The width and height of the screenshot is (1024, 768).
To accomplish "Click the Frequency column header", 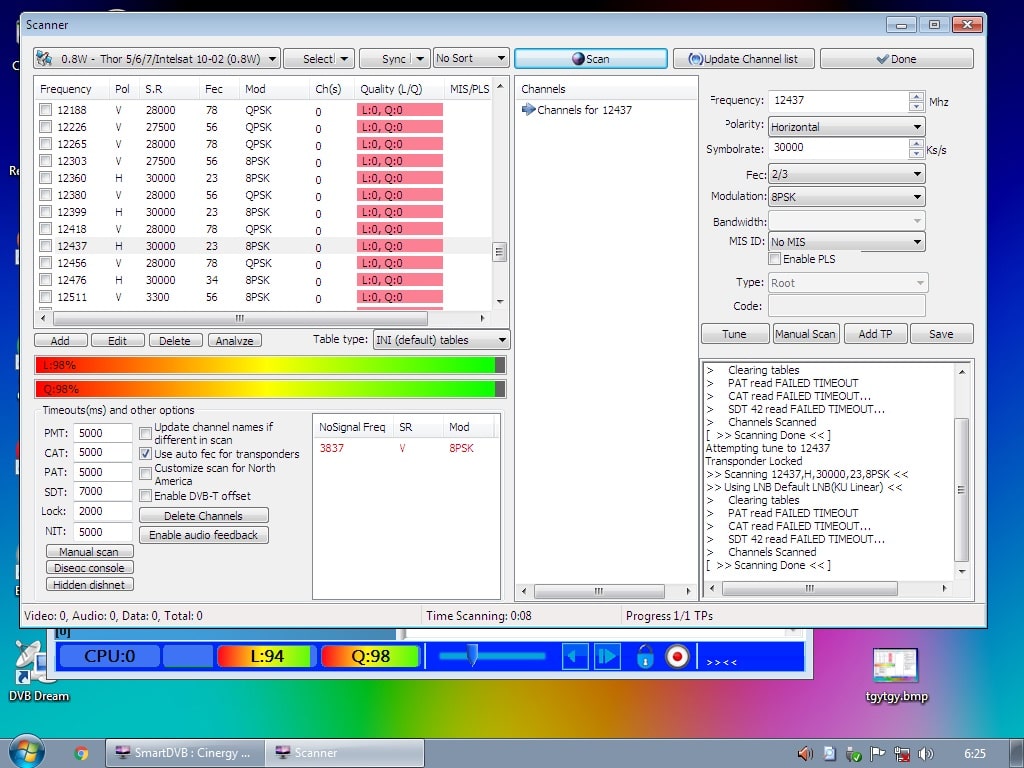I will [72, 89].
